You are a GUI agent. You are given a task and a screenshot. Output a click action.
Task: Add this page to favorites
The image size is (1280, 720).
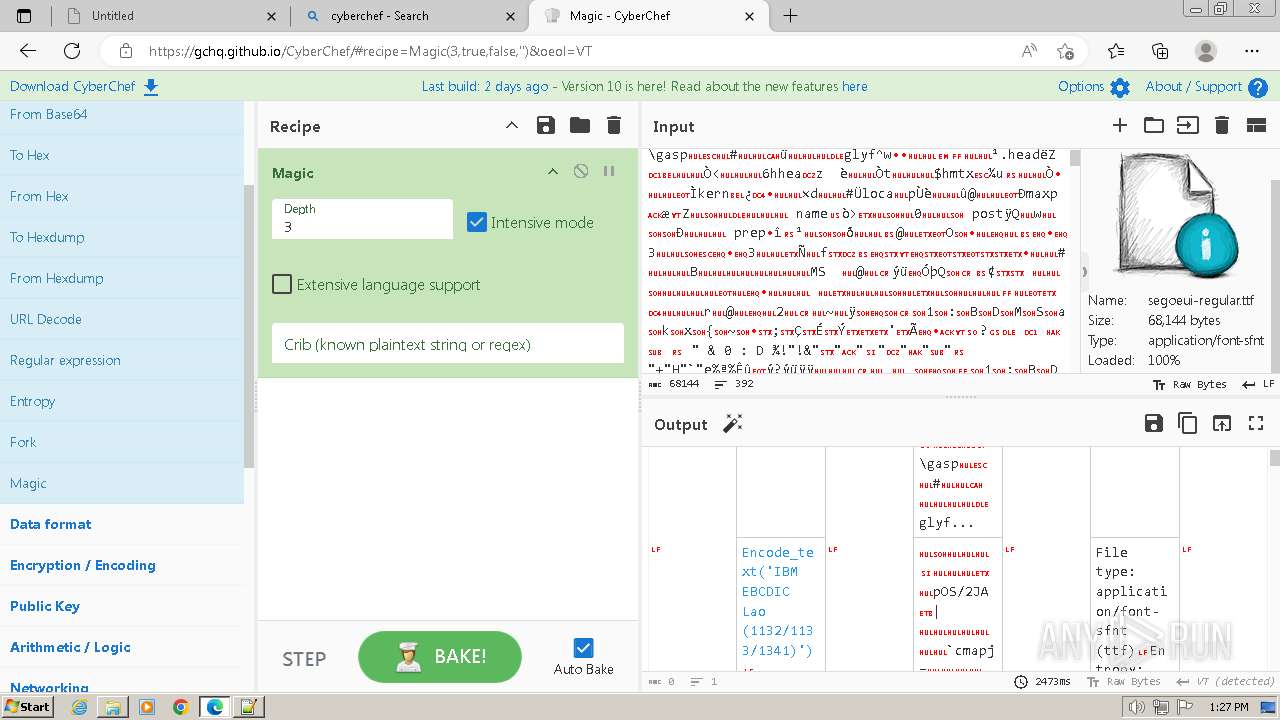1065,51
